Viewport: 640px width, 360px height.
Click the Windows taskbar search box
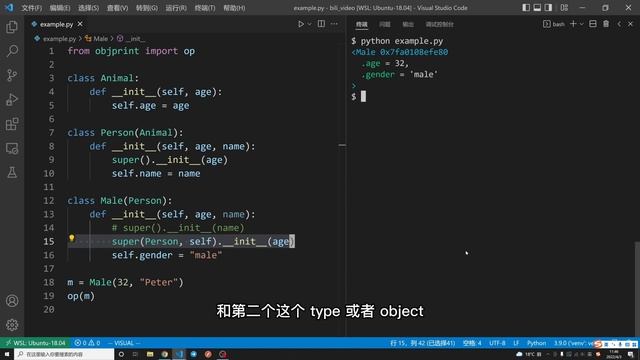pos(64,354)
